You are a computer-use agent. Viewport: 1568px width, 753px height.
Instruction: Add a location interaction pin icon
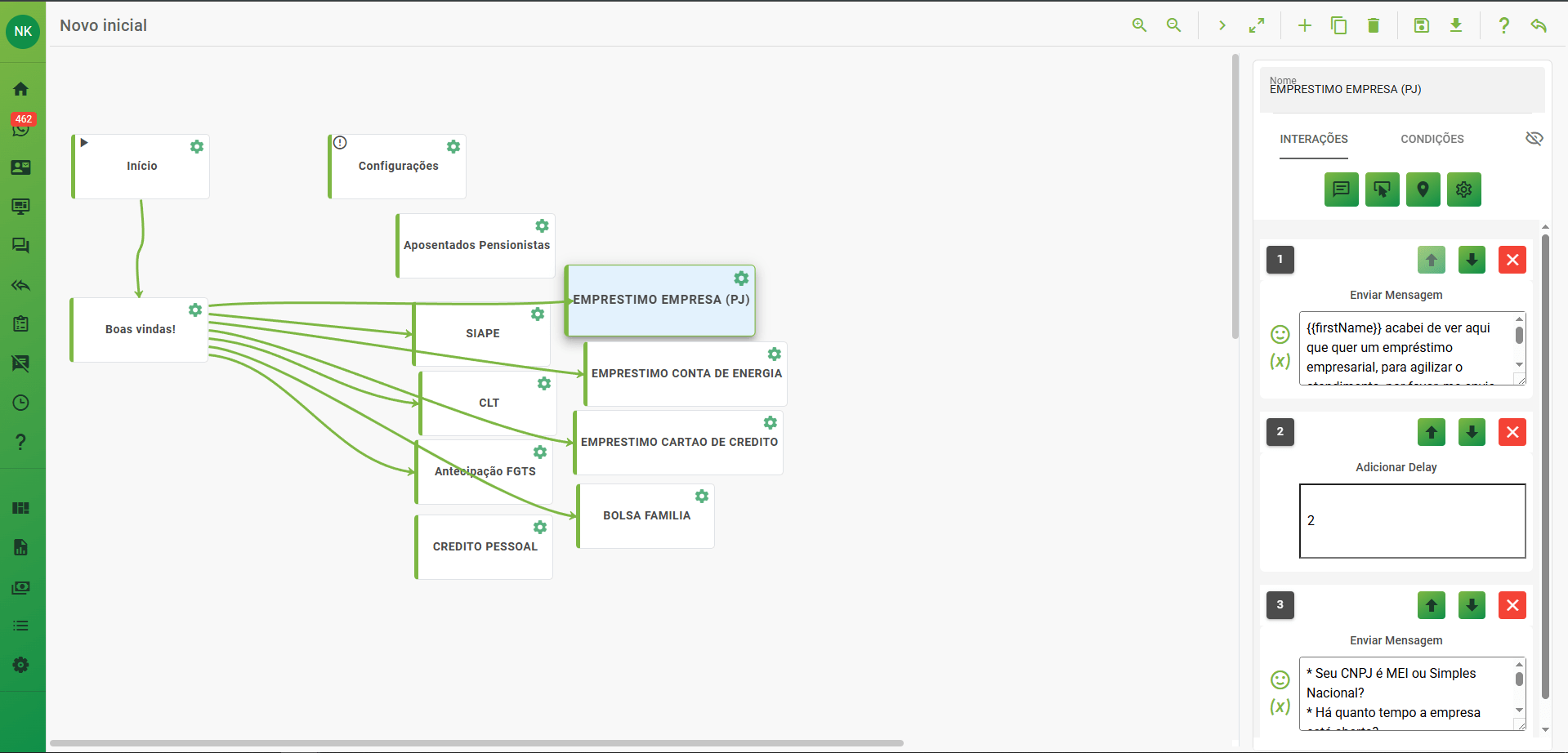pos(1423,189)
